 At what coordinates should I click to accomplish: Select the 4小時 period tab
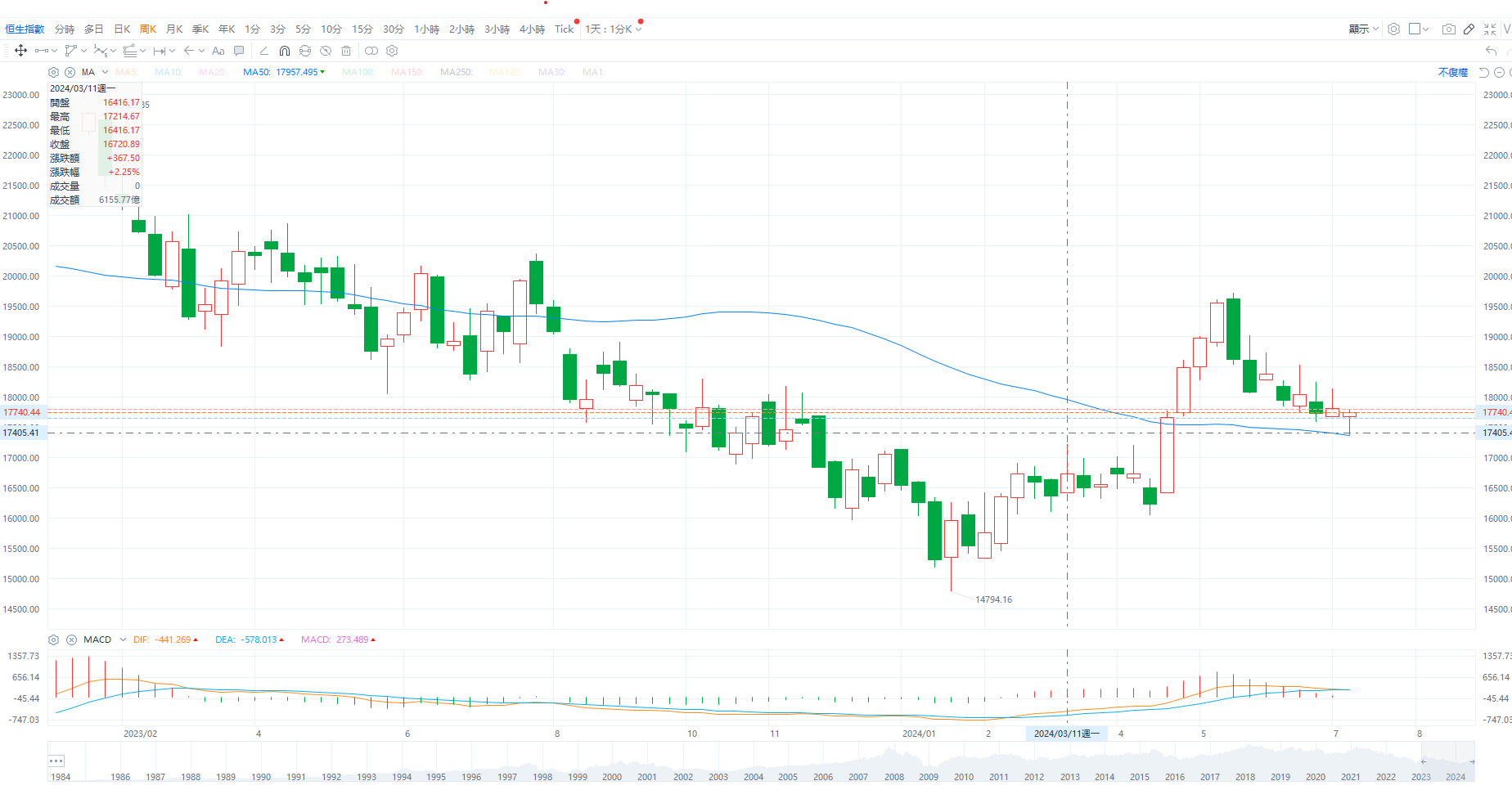click(x=532, y=29)
